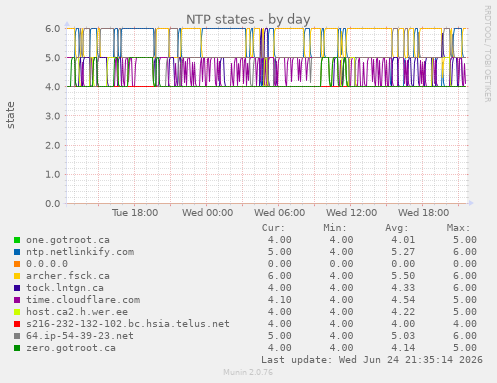The image size is (497, 383).
Task: Select the tock.lntgn.ca legend label
Action: pyautogui.click(x=65, y=288)
